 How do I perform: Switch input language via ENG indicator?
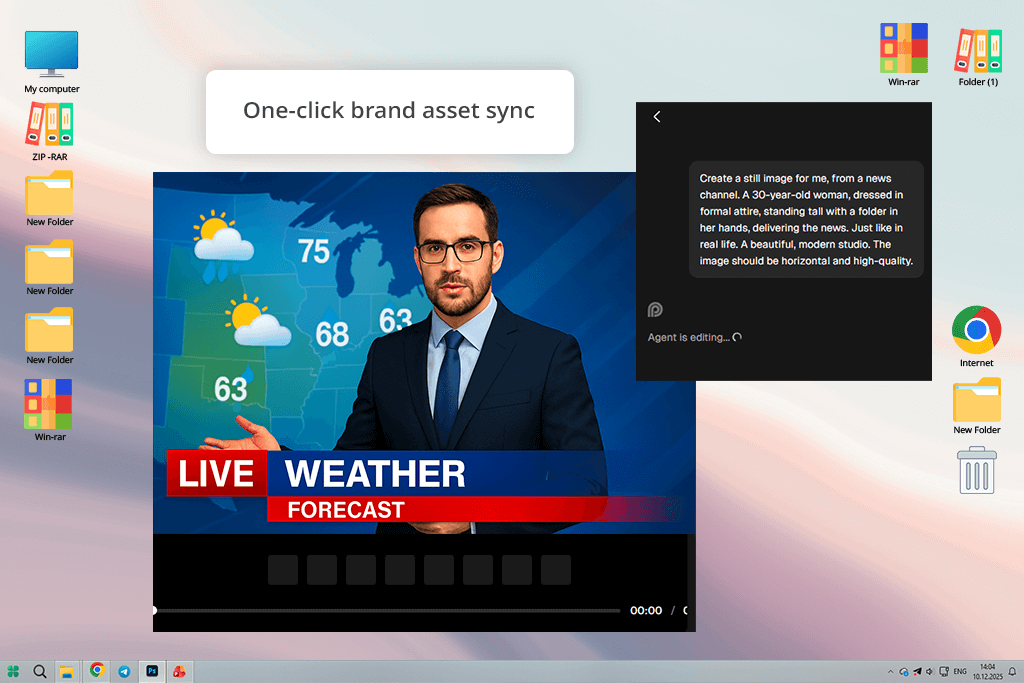960,672
